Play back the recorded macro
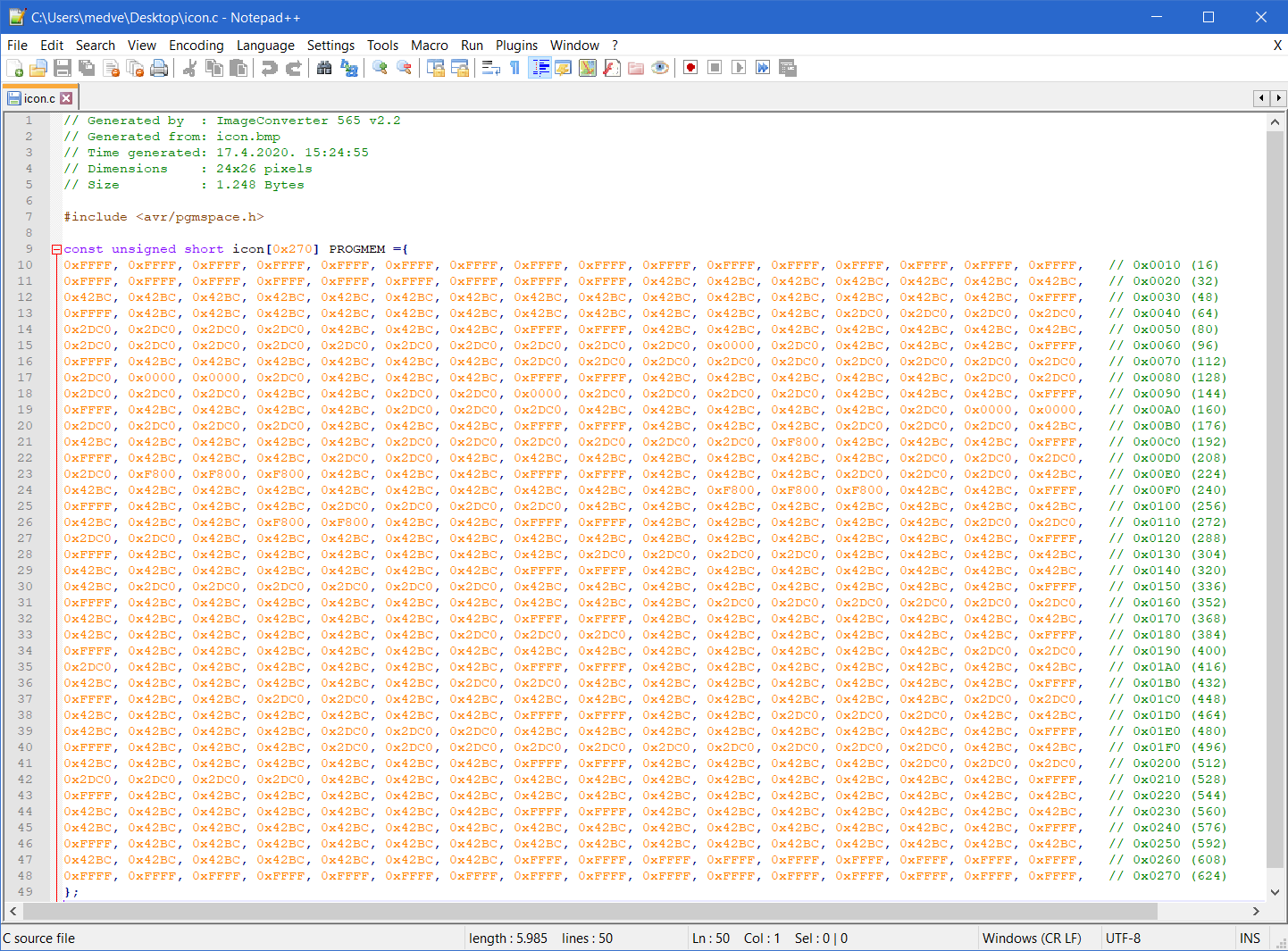Screen dimensions: 1288x951 (x=738, y=67)
